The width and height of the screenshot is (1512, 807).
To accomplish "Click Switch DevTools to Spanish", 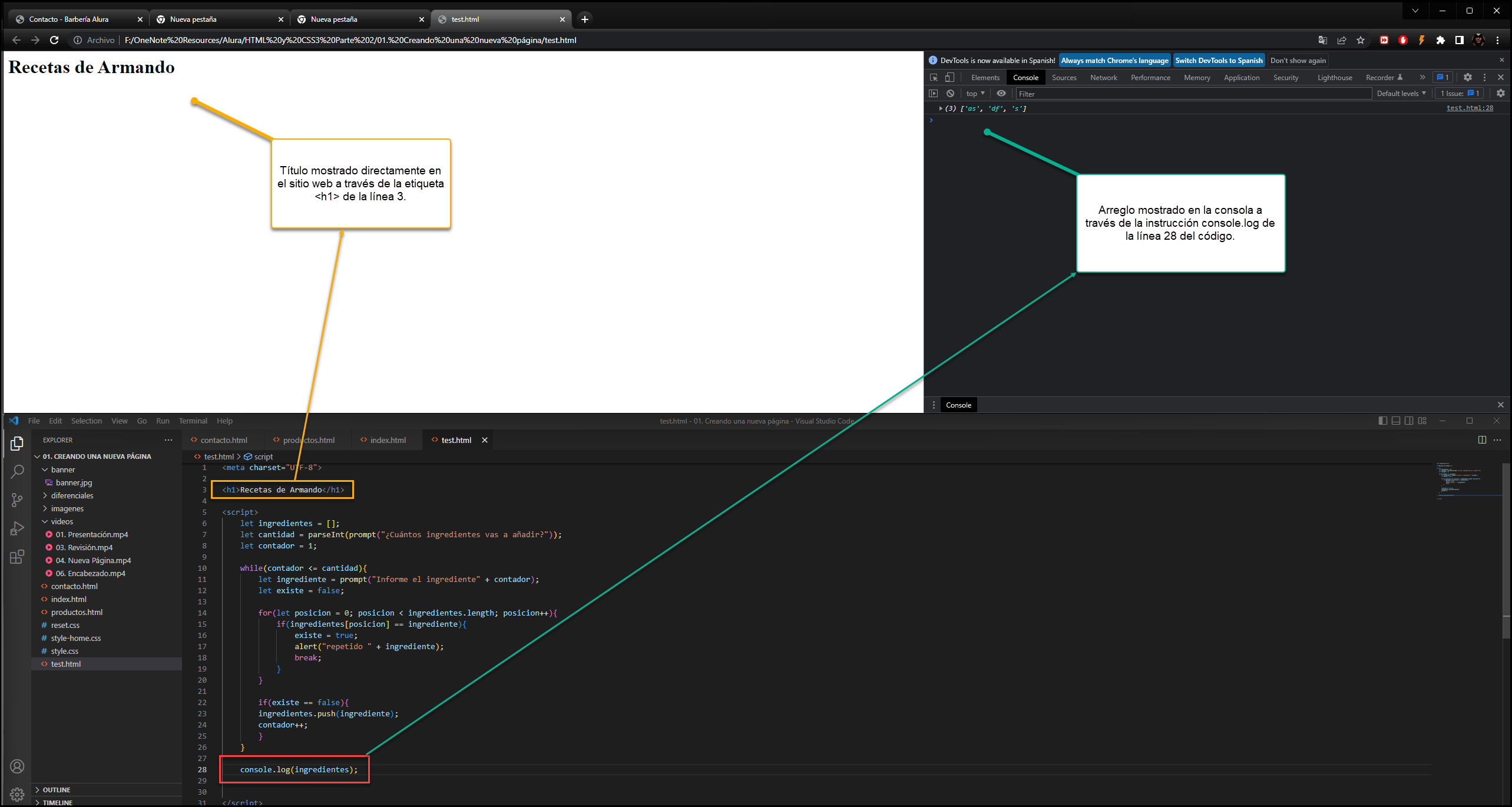I will (x=1219, y=60).
